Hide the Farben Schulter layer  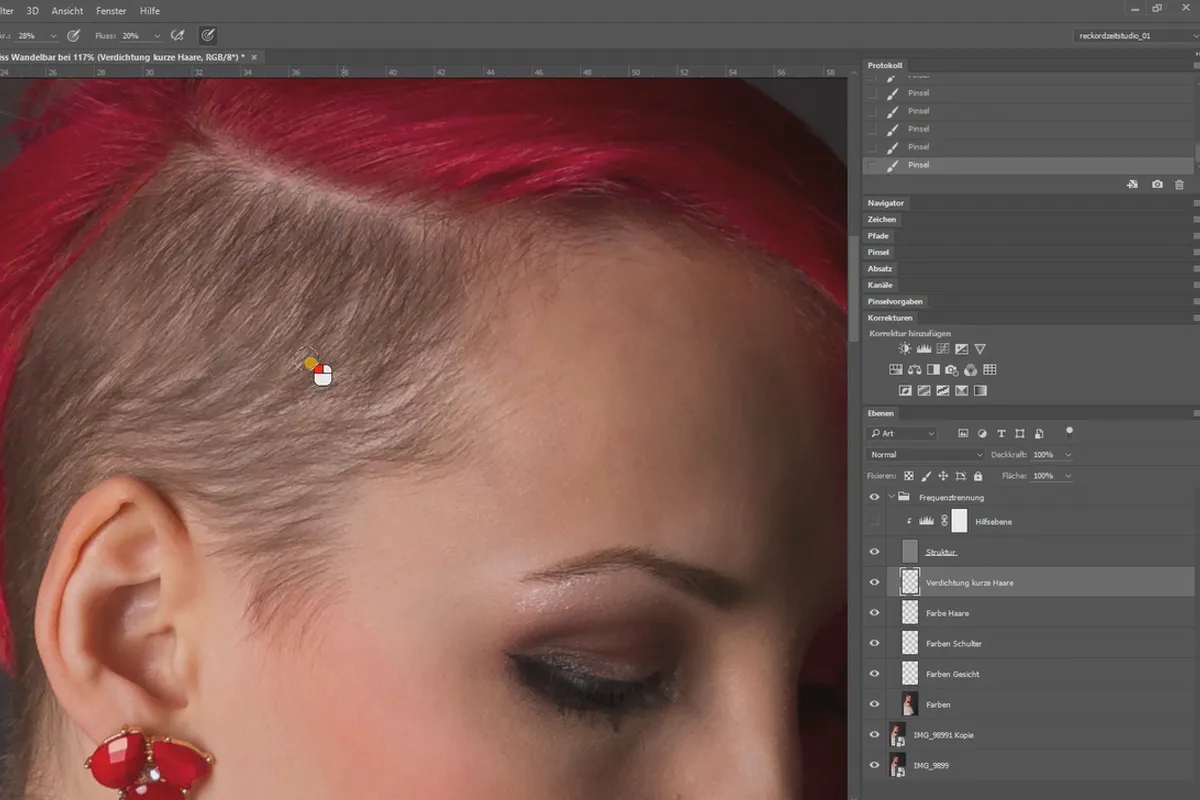[x=875, y=643]
